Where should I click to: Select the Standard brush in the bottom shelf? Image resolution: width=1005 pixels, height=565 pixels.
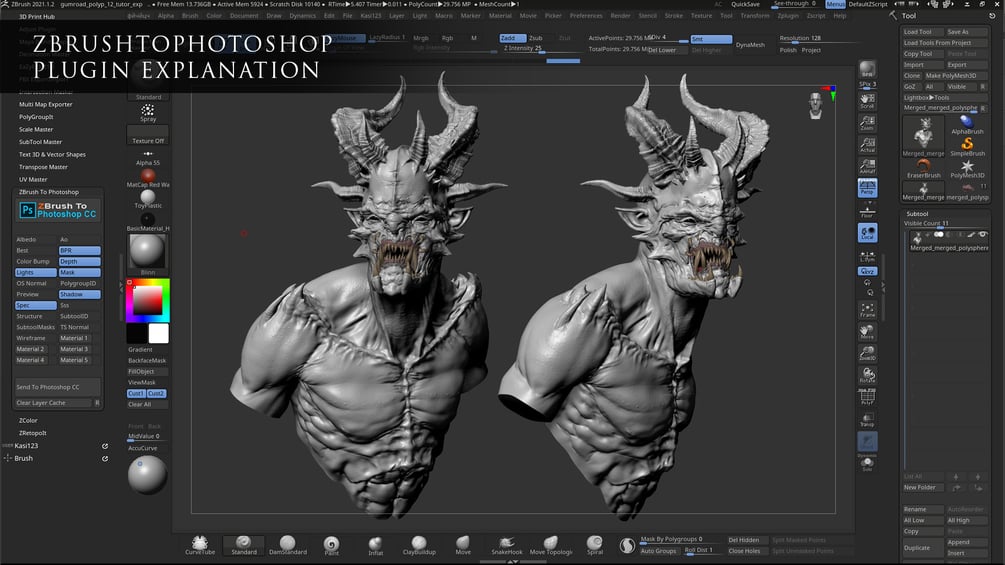point(244,545)
